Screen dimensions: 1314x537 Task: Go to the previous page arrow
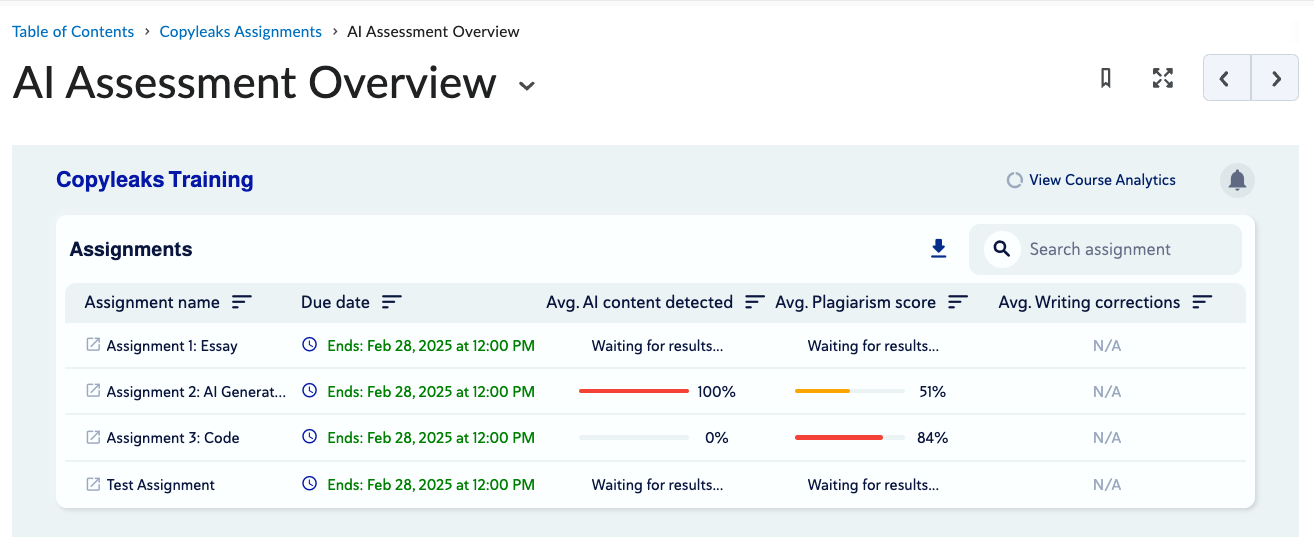(1227, 79)
